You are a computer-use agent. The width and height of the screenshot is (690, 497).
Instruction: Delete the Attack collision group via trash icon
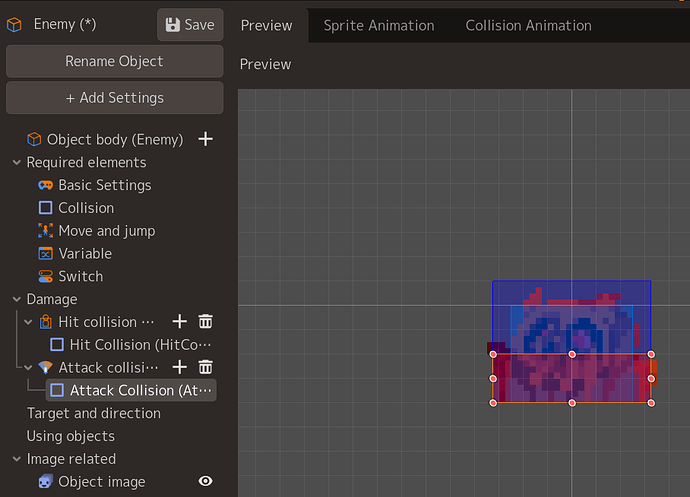tap(206, 367)
